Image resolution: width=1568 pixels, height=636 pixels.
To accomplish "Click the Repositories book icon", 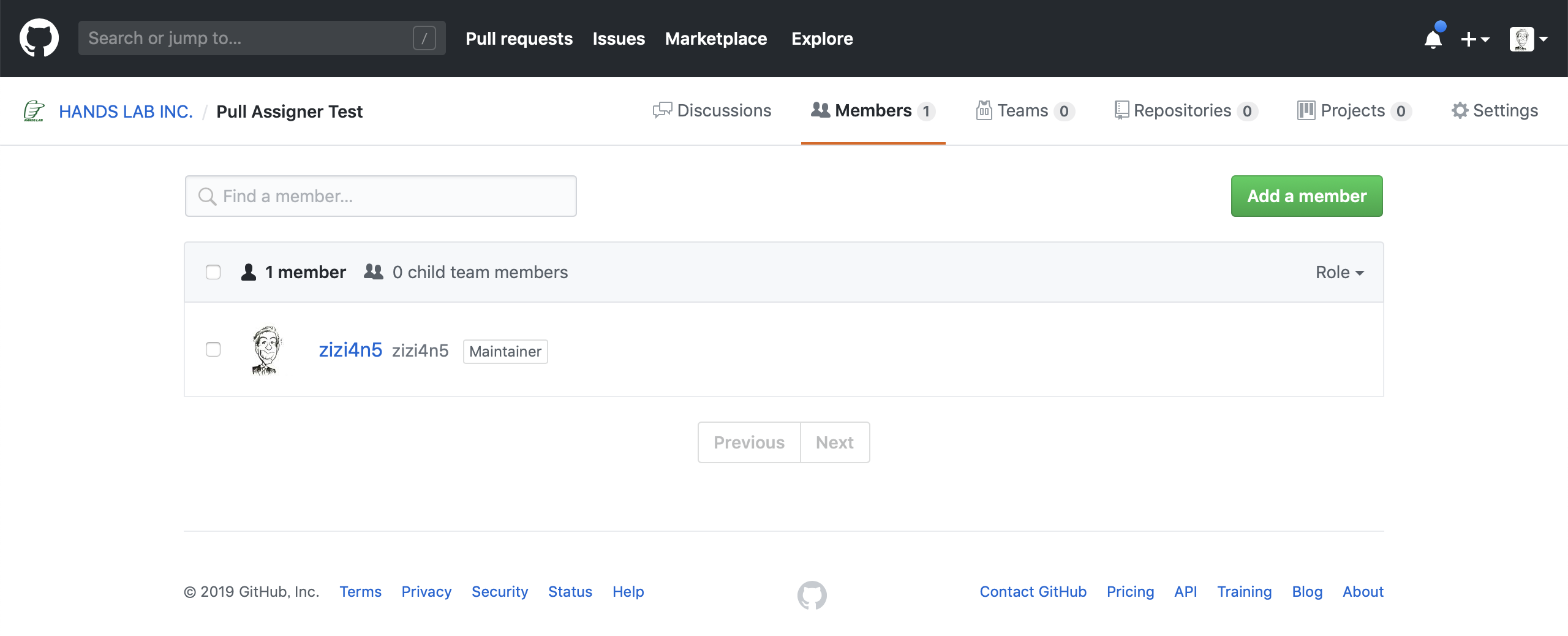I will 1121,110.
